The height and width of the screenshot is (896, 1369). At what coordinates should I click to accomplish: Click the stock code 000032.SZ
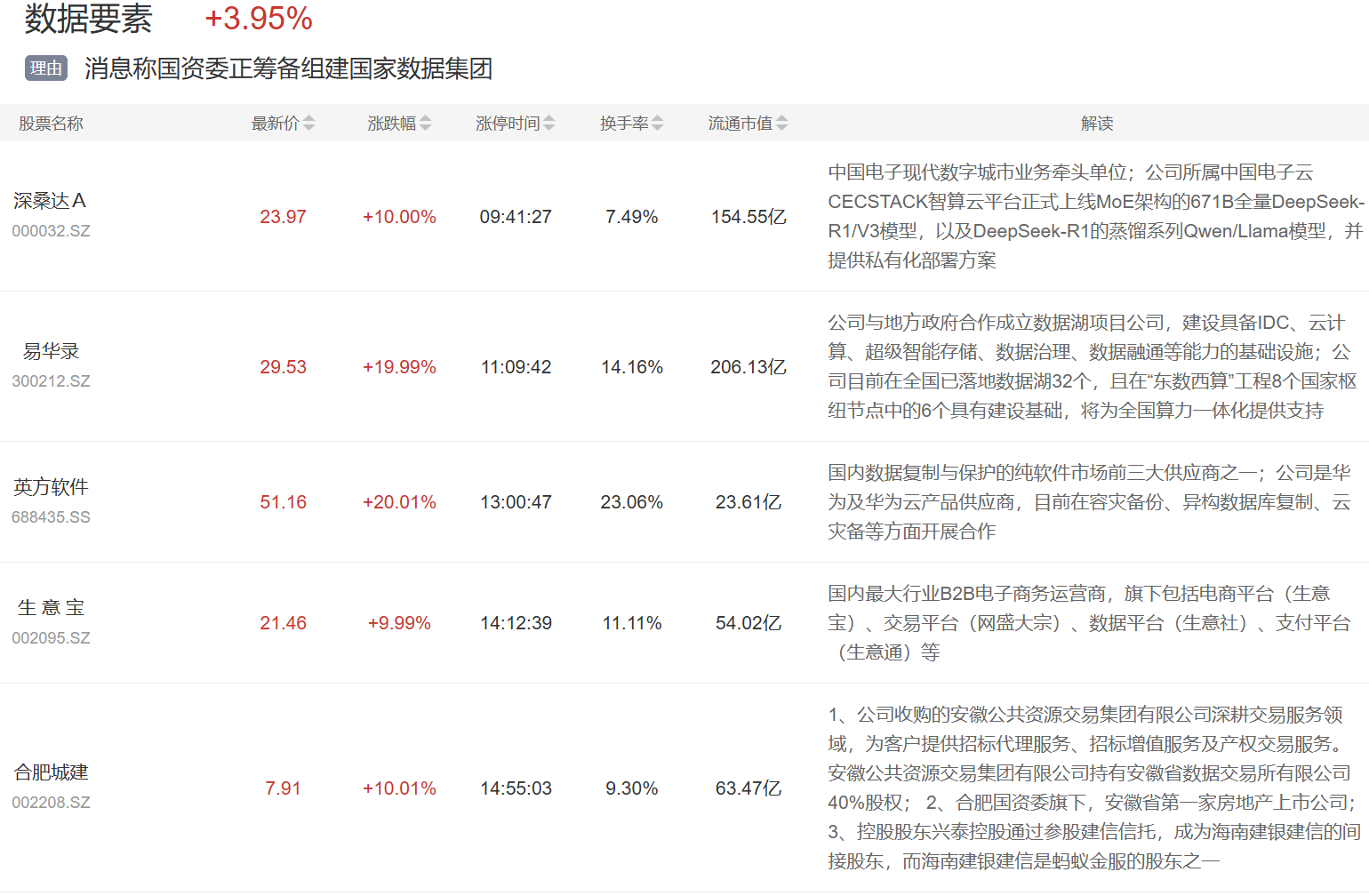pos(51,231)
